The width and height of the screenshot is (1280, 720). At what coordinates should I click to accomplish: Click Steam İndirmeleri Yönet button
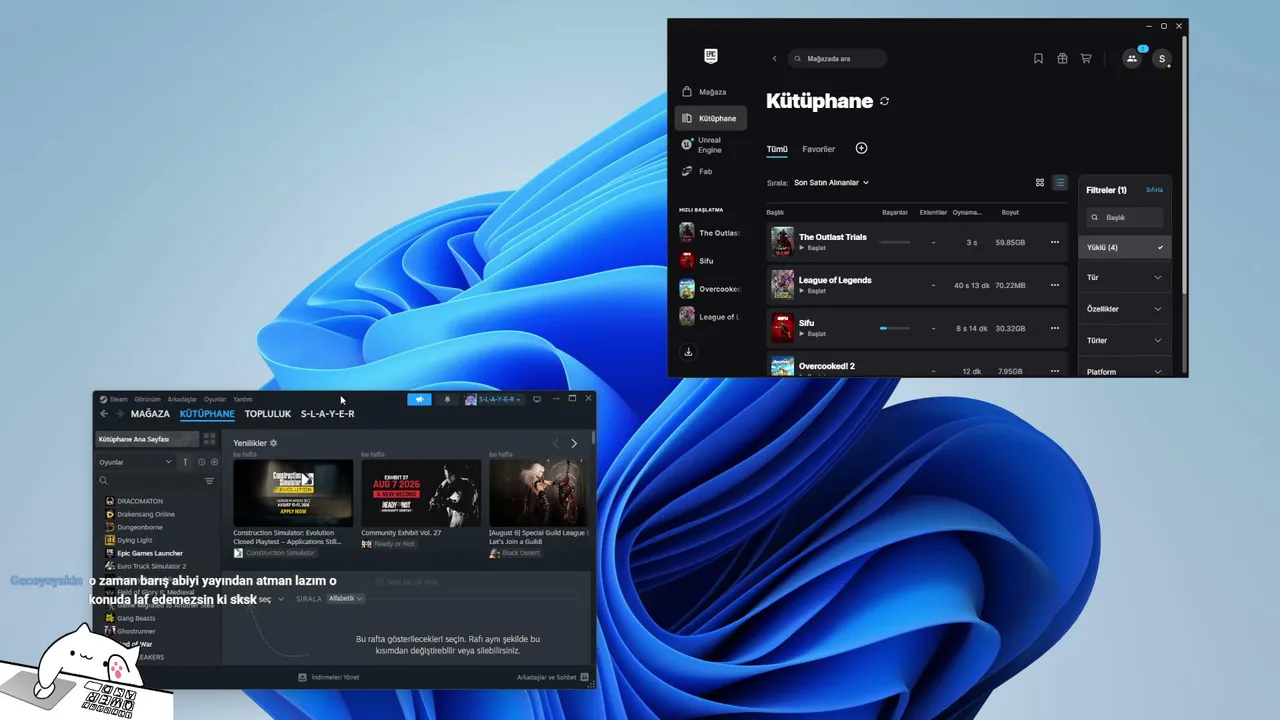pos(329,677)
